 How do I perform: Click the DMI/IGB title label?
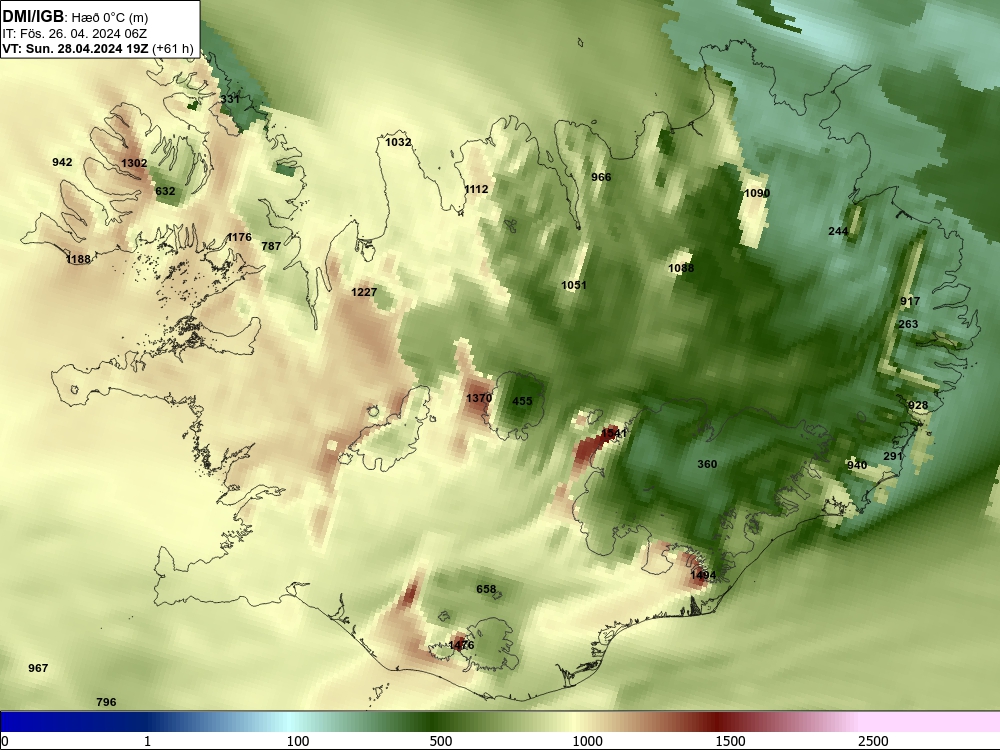click(x=33, y=17)
